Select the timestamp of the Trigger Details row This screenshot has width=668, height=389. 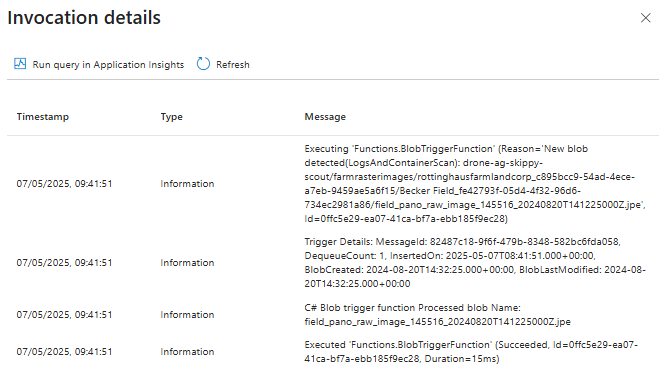[64, 262]
